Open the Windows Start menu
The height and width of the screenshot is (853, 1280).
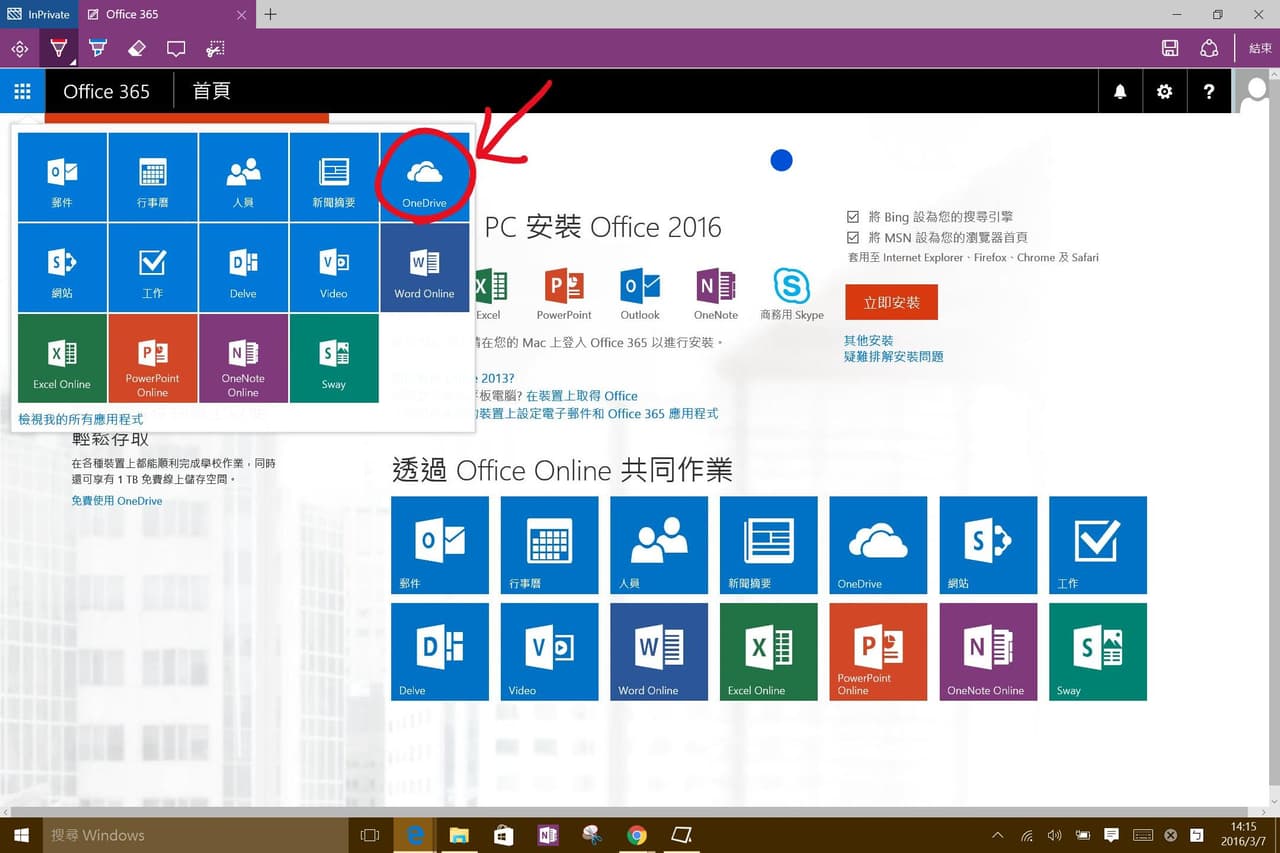pyautogui.click(x=22, y=835)
